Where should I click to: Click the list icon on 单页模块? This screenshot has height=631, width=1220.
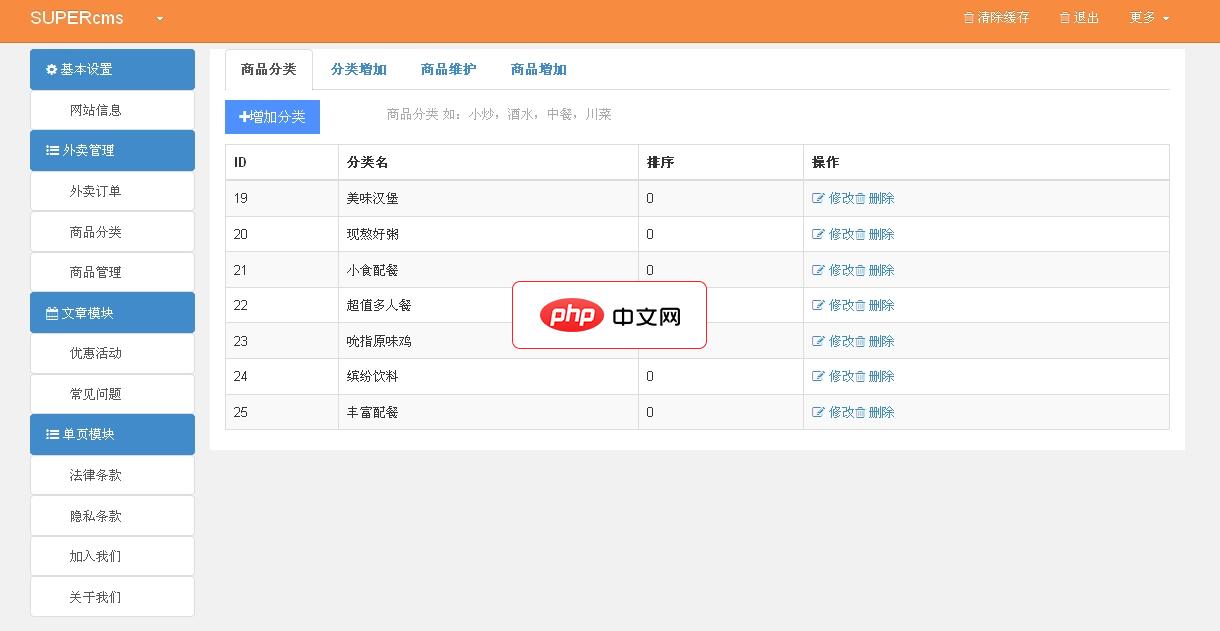coord(51,434)
